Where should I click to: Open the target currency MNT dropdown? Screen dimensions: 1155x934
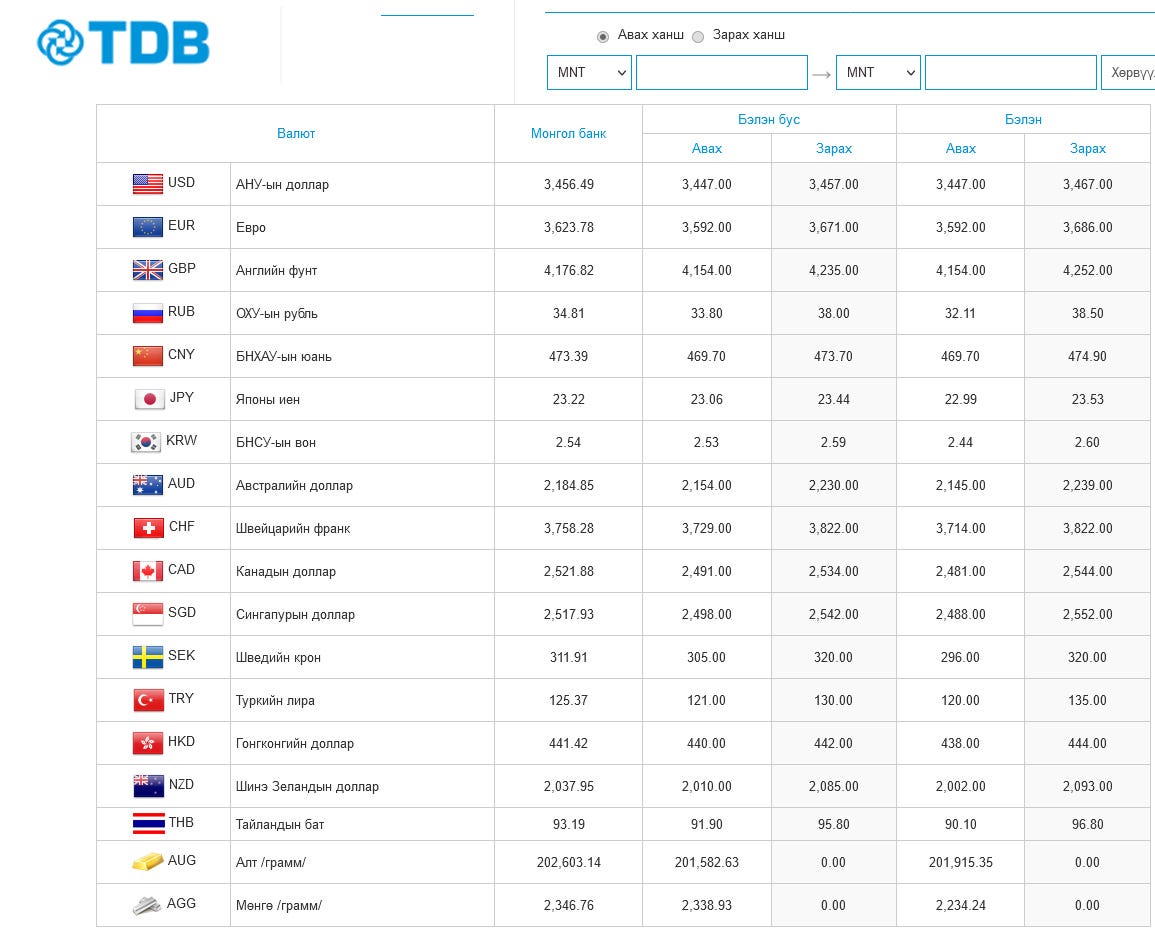[x=878, y=72]
